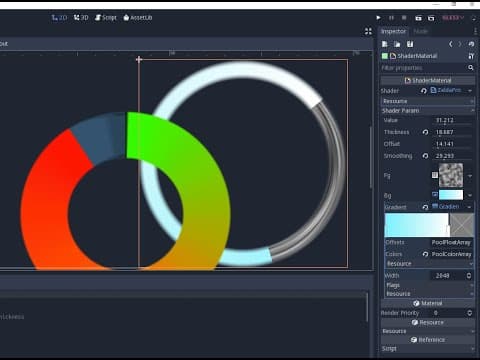Collapse the Shader Param section
480x360 pixels.
tap(428, 111)
